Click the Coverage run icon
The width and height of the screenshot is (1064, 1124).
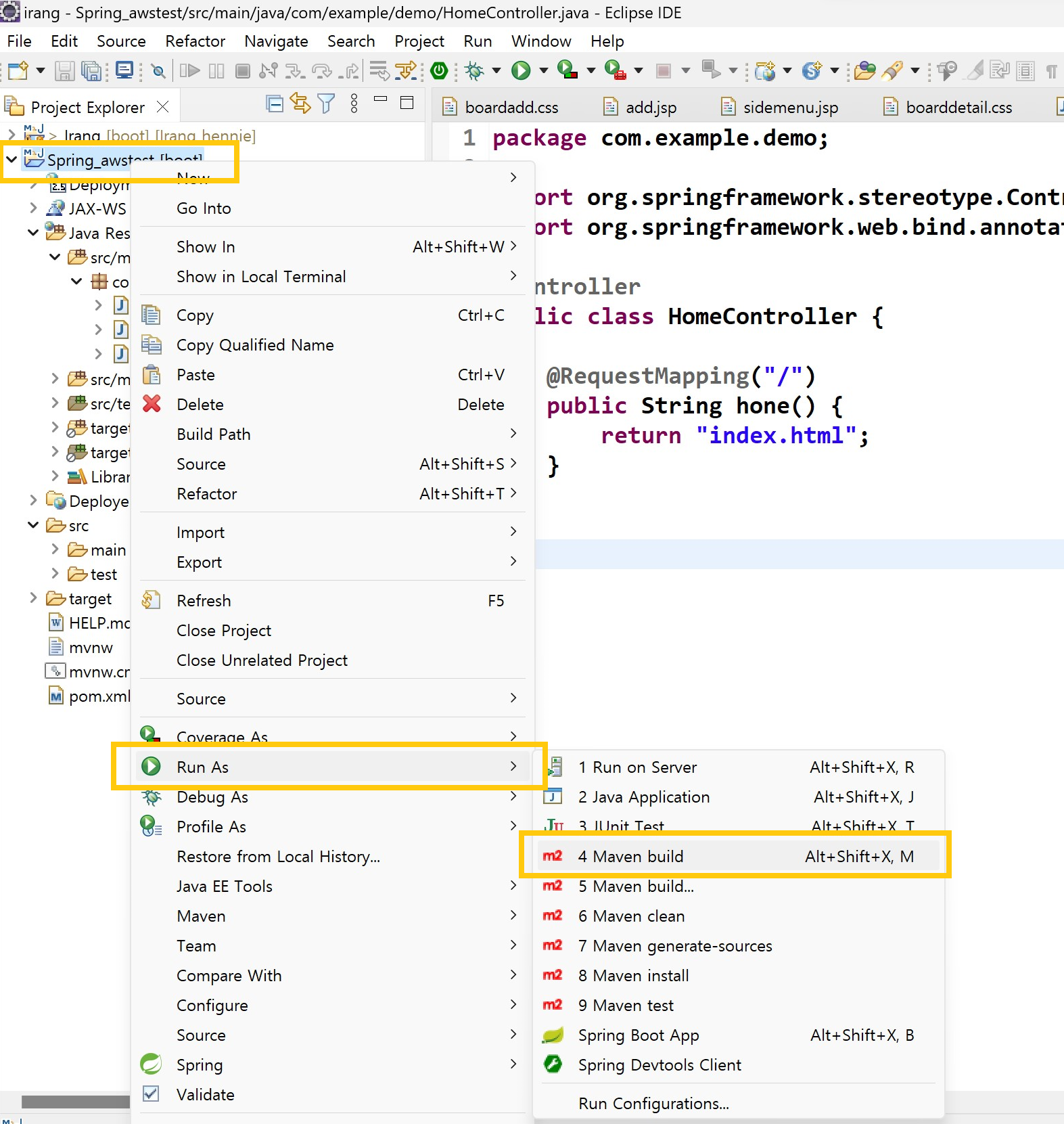[568, 70]
